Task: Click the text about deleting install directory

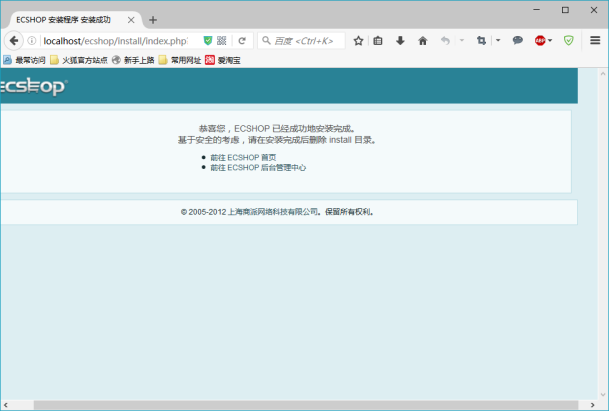Action: tap(277, 140)
